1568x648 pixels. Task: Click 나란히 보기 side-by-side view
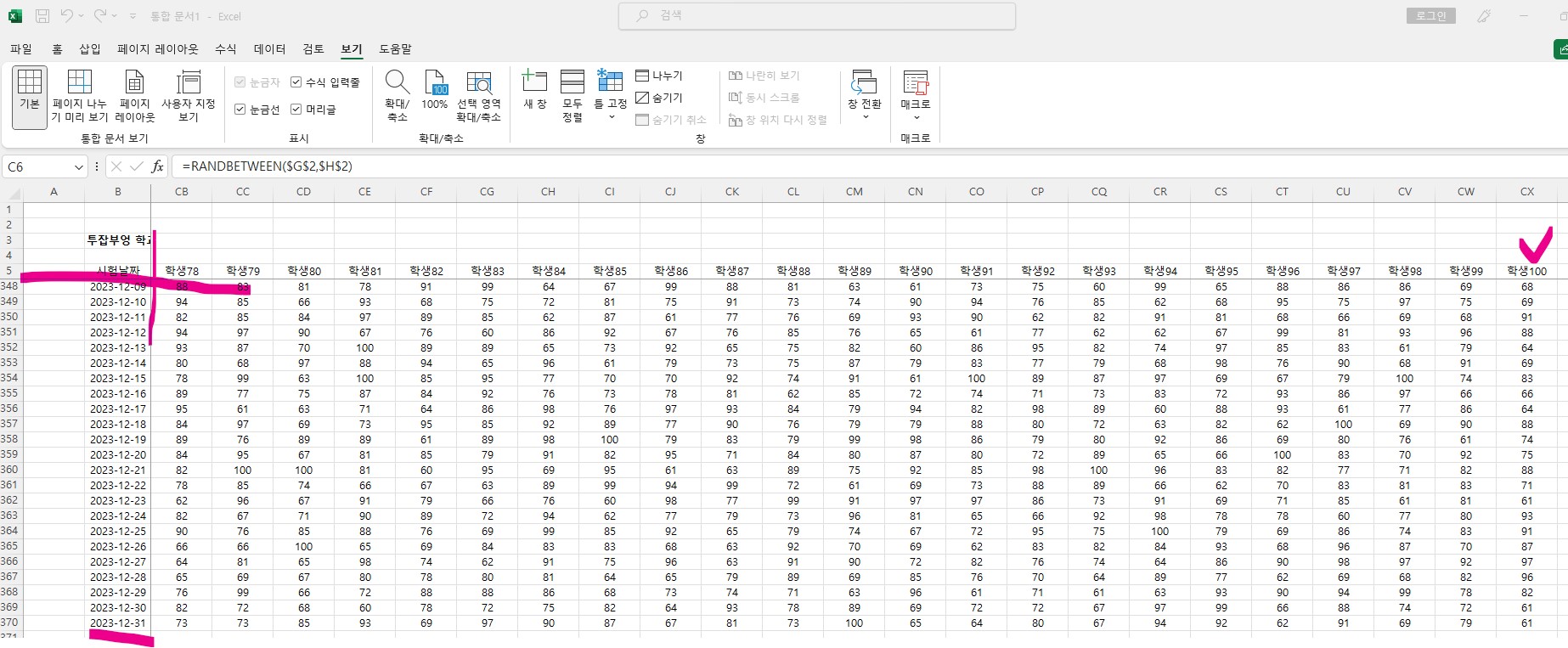[x=764, y=76]
